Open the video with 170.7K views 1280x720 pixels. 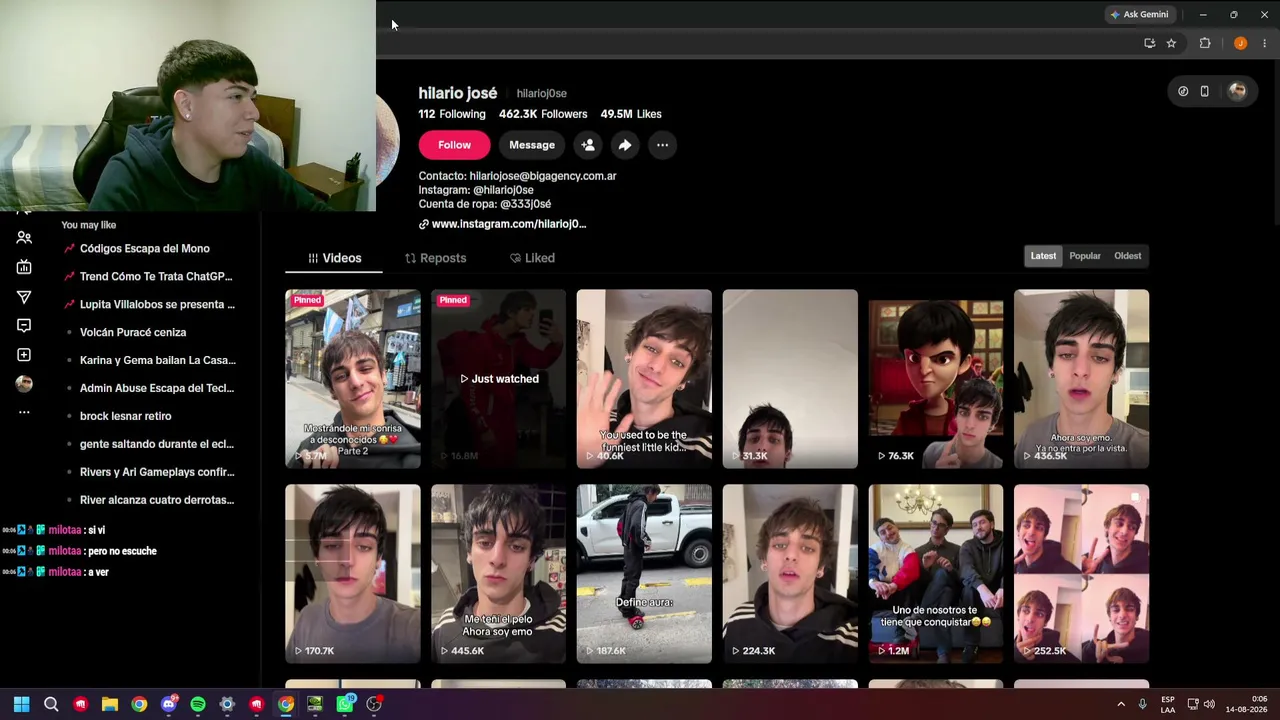pos(353,574)
